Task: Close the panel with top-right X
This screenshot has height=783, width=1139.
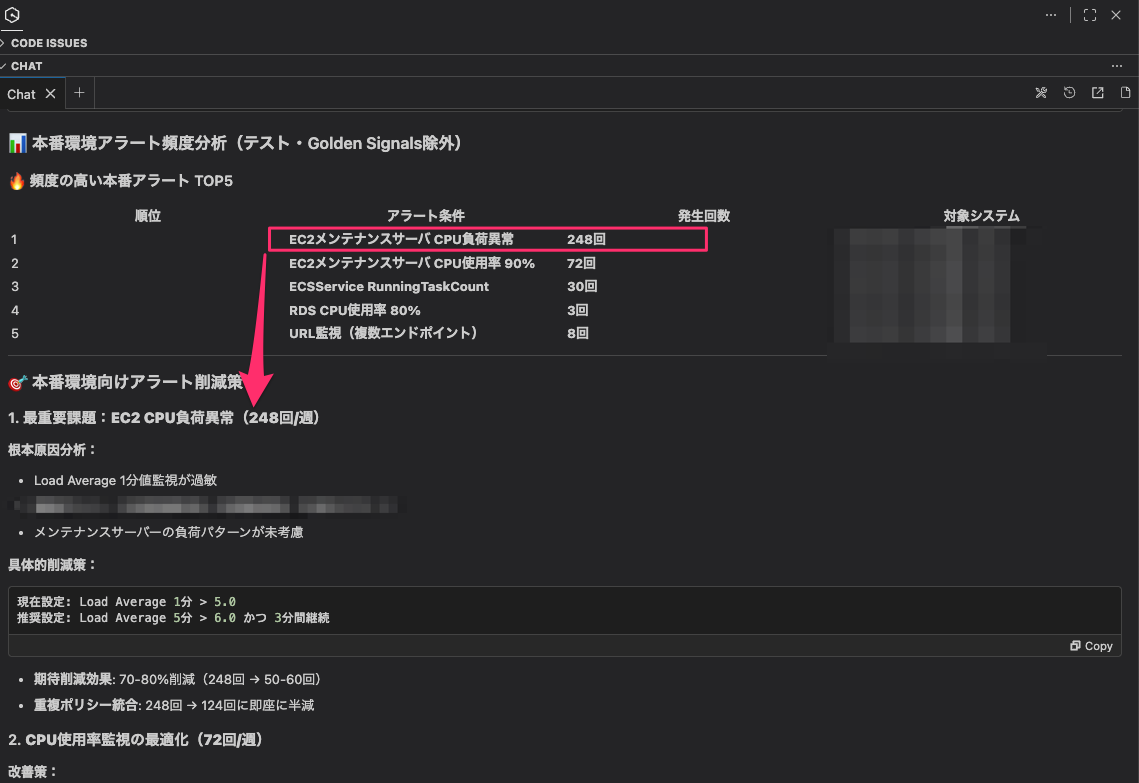Action: coord(1116,15)
